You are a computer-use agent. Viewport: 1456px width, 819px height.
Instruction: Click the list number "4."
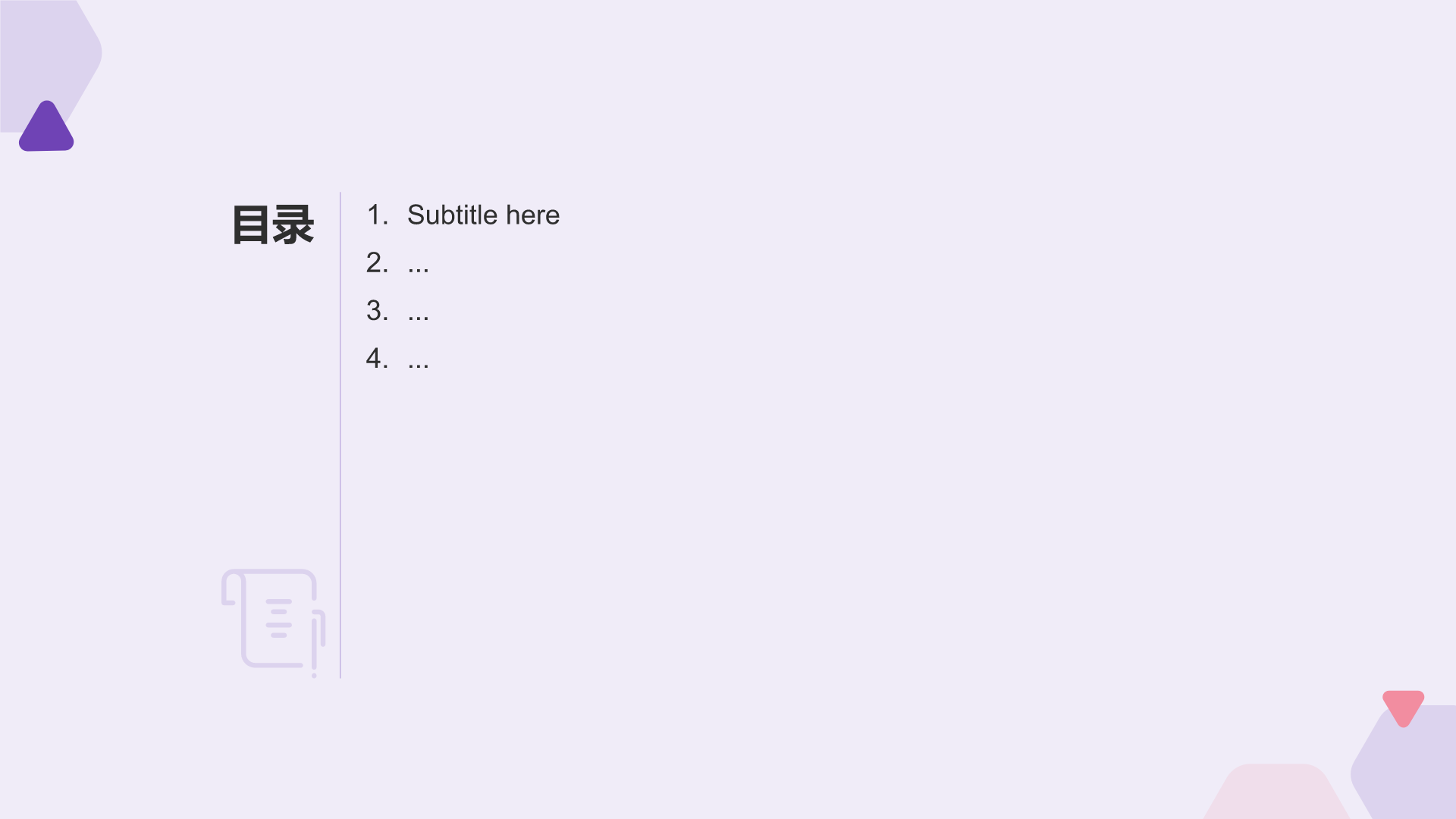click(x=377, y=359)
